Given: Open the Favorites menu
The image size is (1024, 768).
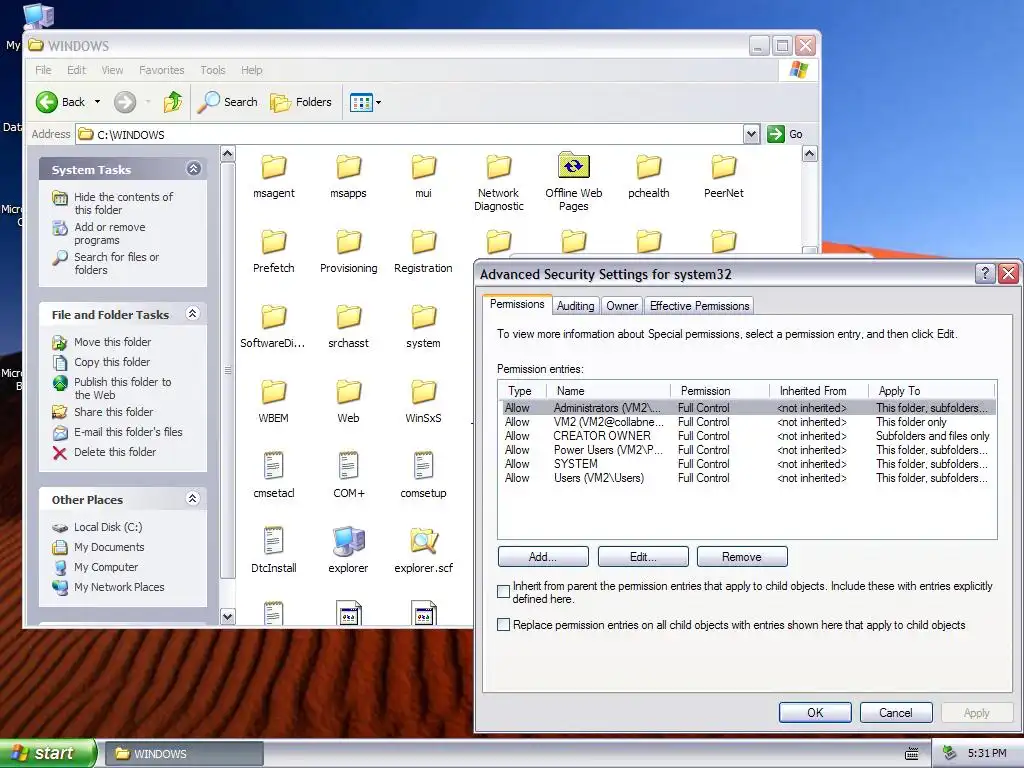Looking at the screenshot, I should coord(161,70).
